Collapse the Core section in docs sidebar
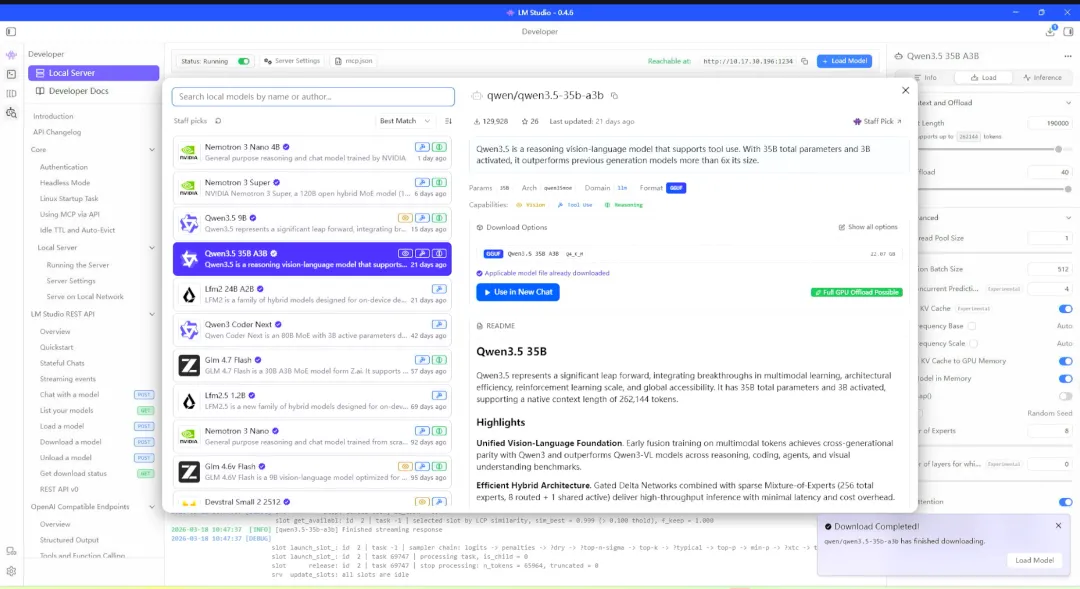The height and width of the screenshot is (589, 1080). [x=152, y=149]
